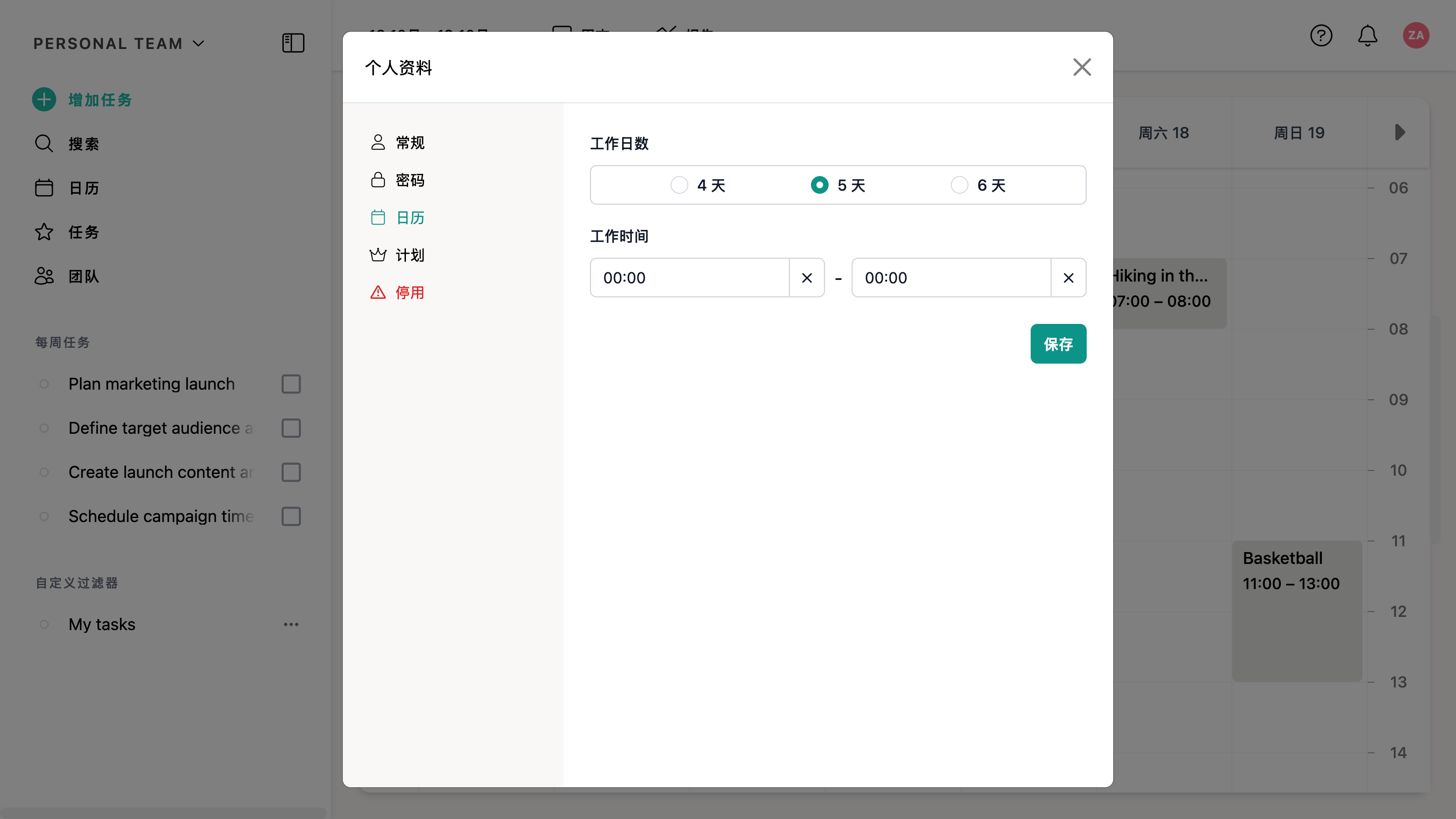The image size is (1456, 819).
Task: Click the 保存 save button
Action: tap(1058, 344)
